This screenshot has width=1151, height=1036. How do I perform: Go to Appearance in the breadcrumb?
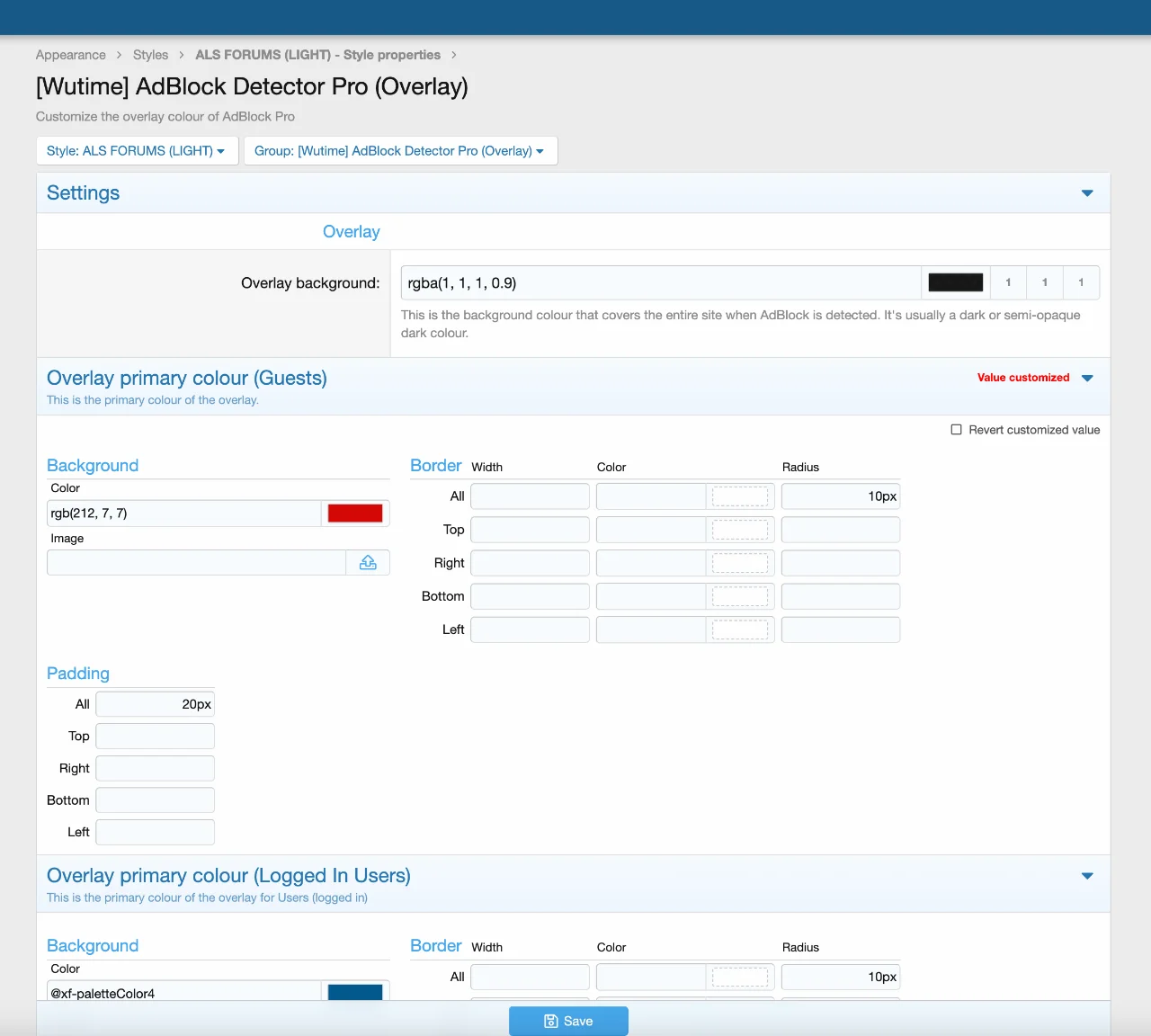click(71, 55)
